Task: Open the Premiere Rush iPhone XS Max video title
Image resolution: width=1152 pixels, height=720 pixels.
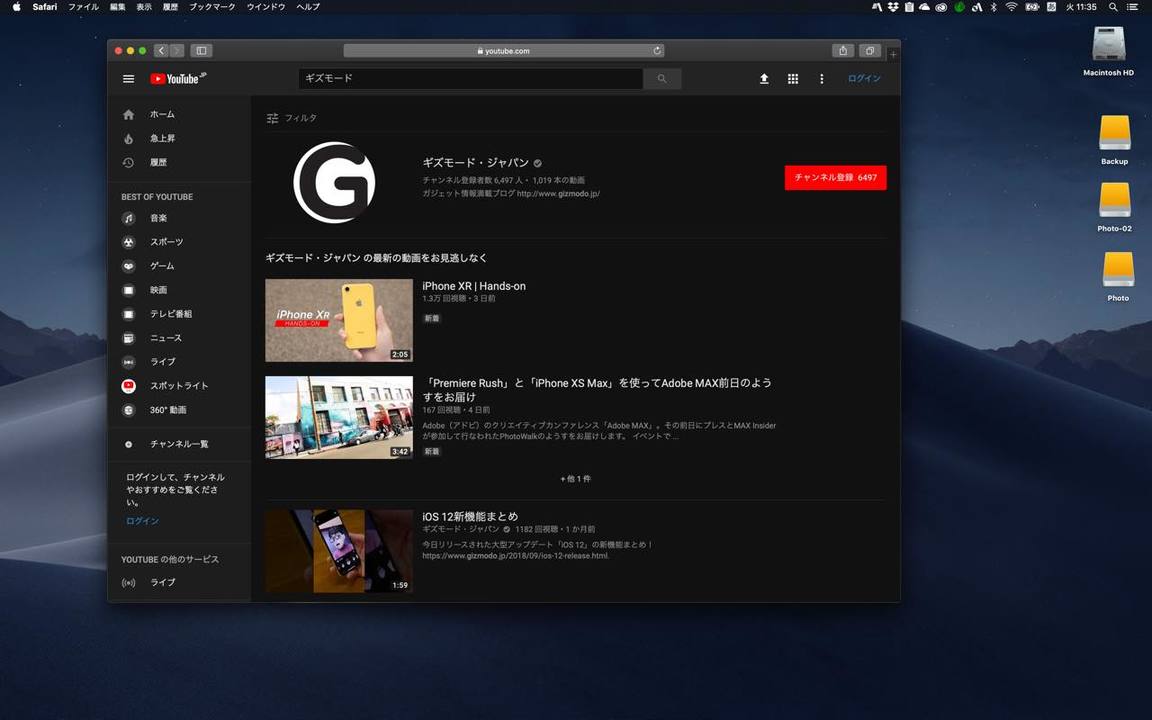Action: click(597, 390)
